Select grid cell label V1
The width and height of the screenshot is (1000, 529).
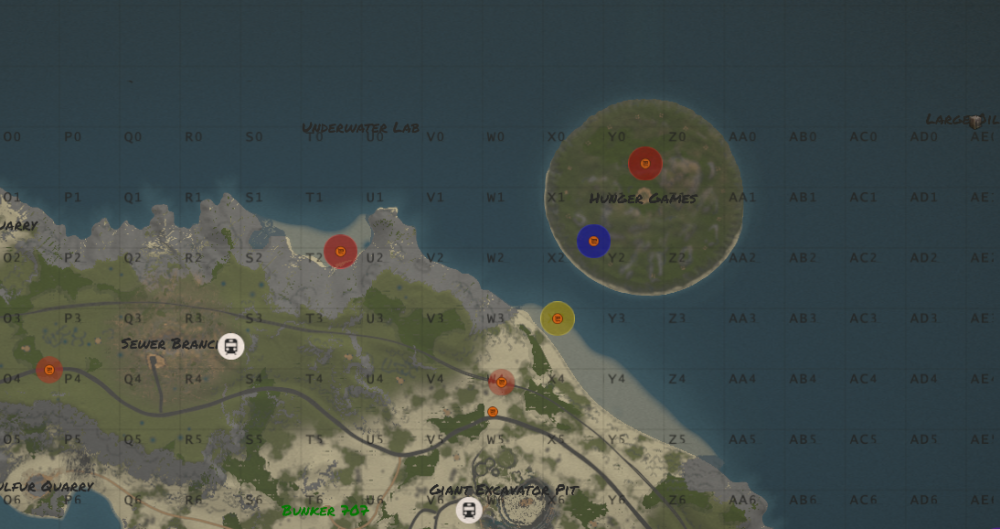click(435, 198)
